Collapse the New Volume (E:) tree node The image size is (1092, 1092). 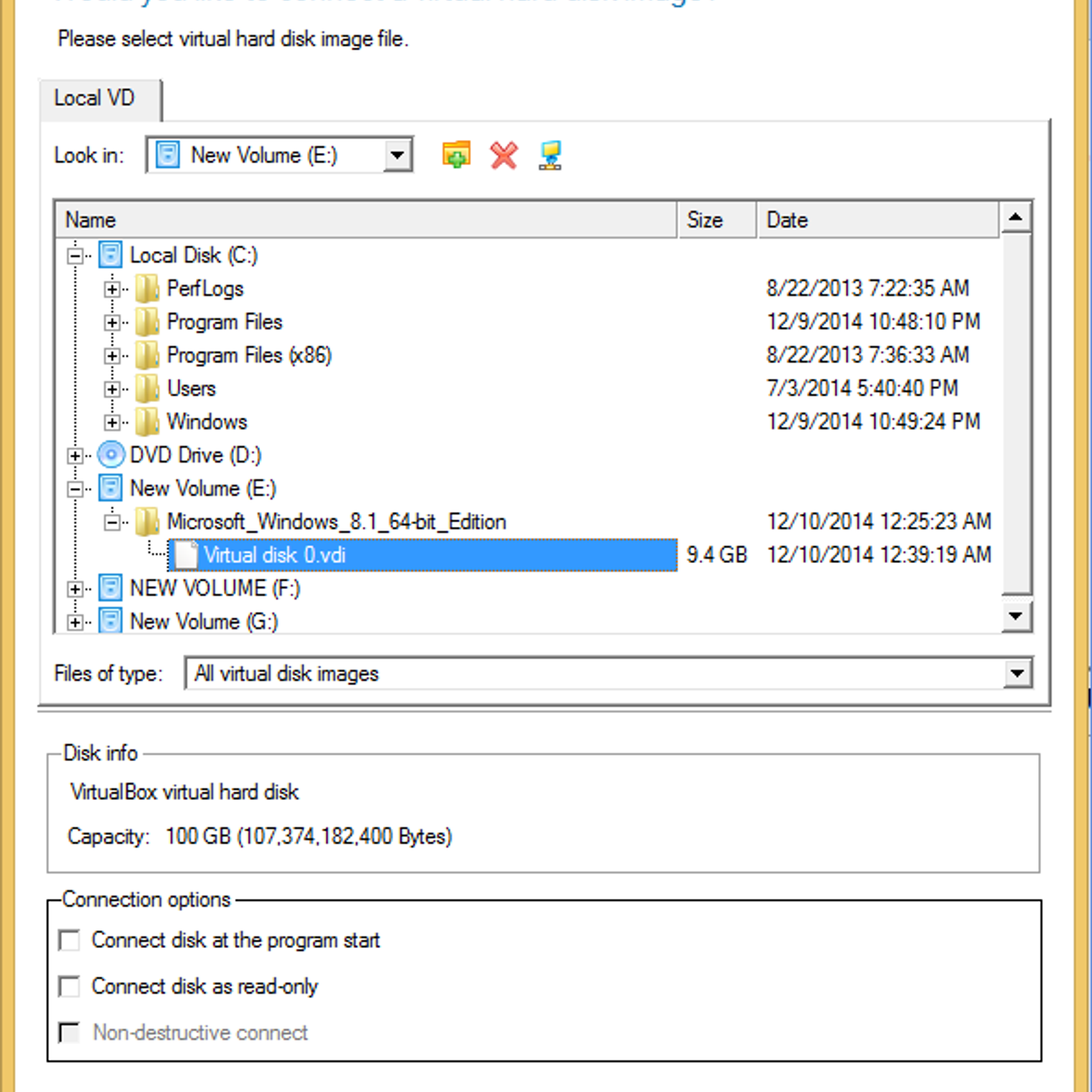tap(76, 489)
